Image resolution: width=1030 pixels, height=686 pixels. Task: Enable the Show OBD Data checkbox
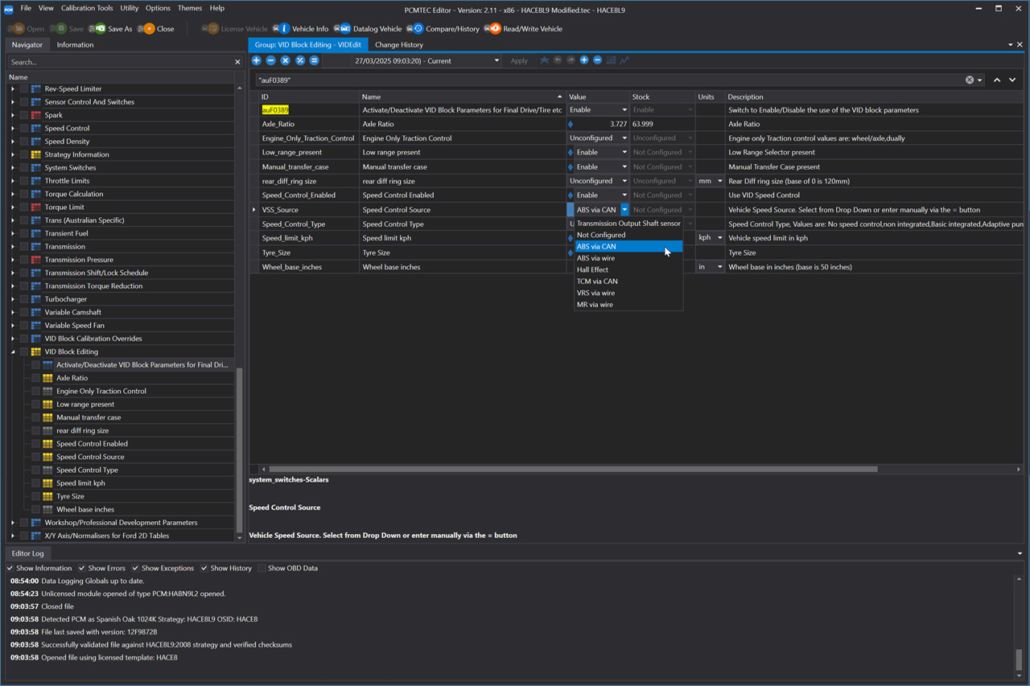pyautogui.click(x=262, y=568)
